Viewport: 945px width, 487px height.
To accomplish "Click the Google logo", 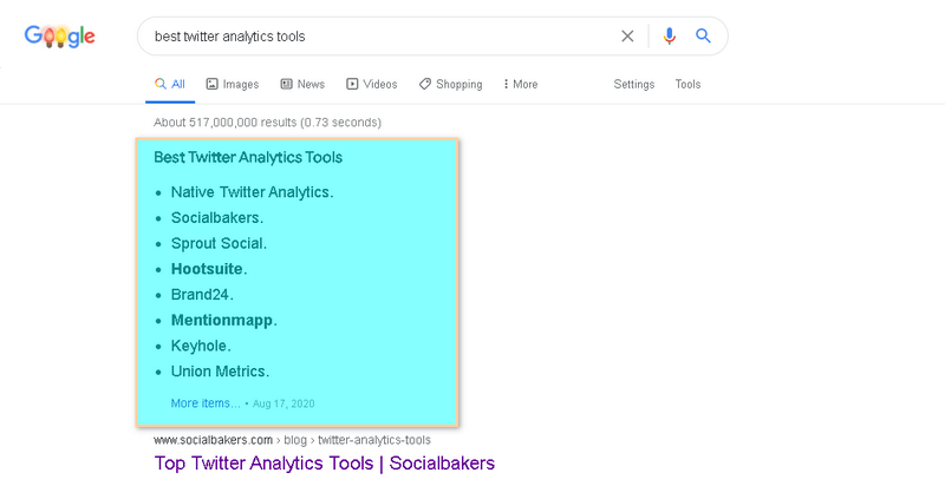I will [60, 36].
